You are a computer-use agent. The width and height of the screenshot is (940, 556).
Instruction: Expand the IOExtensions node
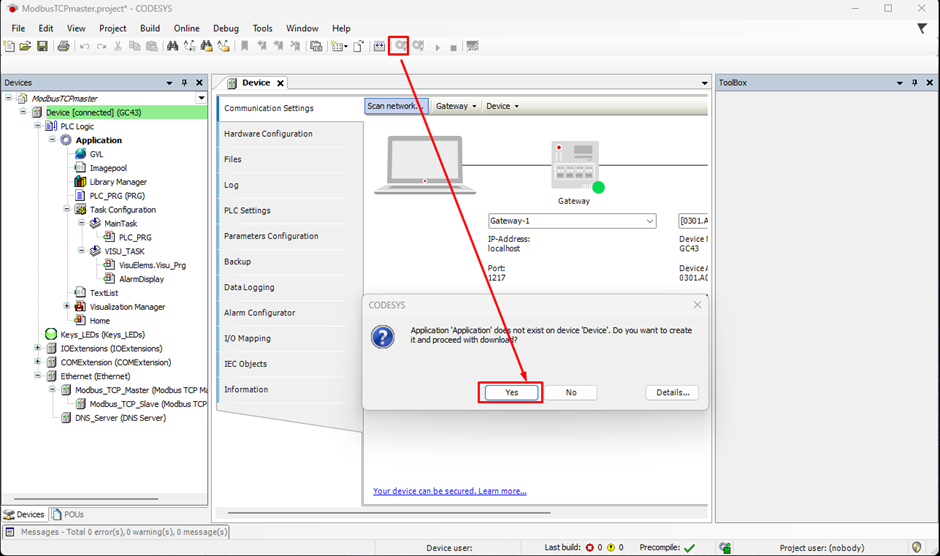click(x=37, y=347)
